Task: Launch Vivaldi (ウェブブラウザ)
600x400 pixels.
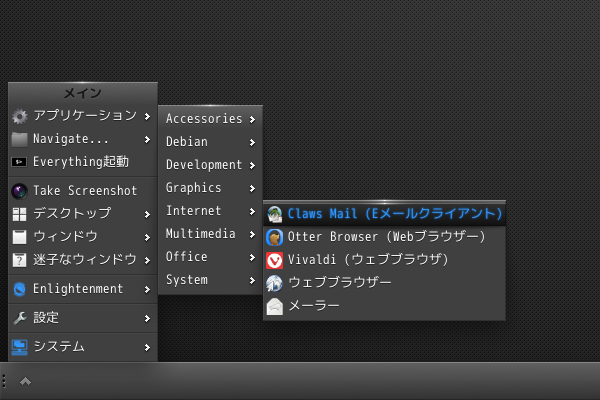Action: (384, 260)
